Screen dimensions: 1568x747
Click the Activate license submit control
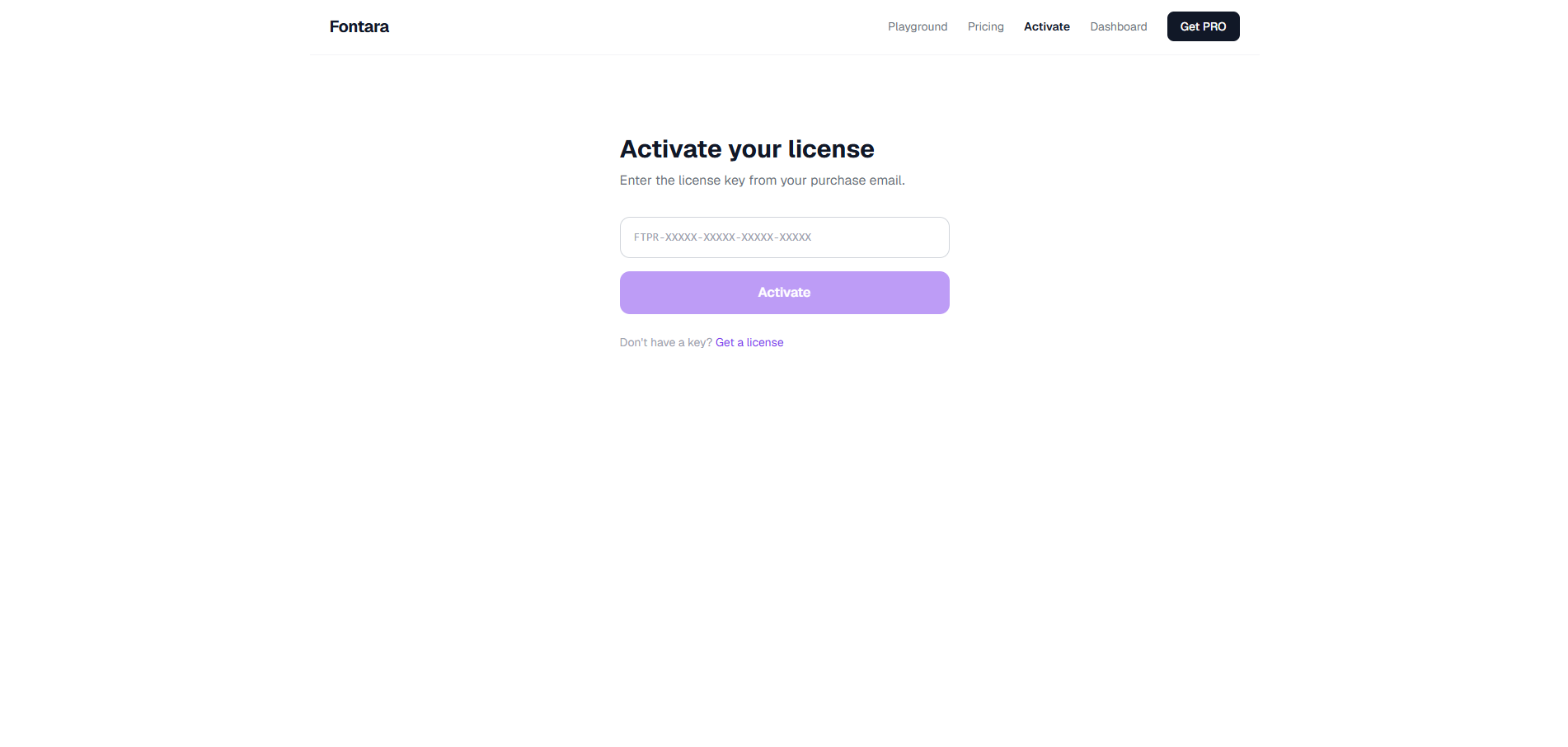pyautogui.click(x=784, y=292)
